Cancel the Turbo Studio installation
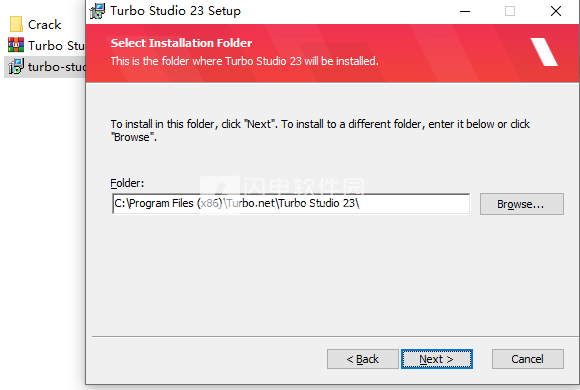The height and width of the screenshot is (390, 580). click(x=528, y=359)
